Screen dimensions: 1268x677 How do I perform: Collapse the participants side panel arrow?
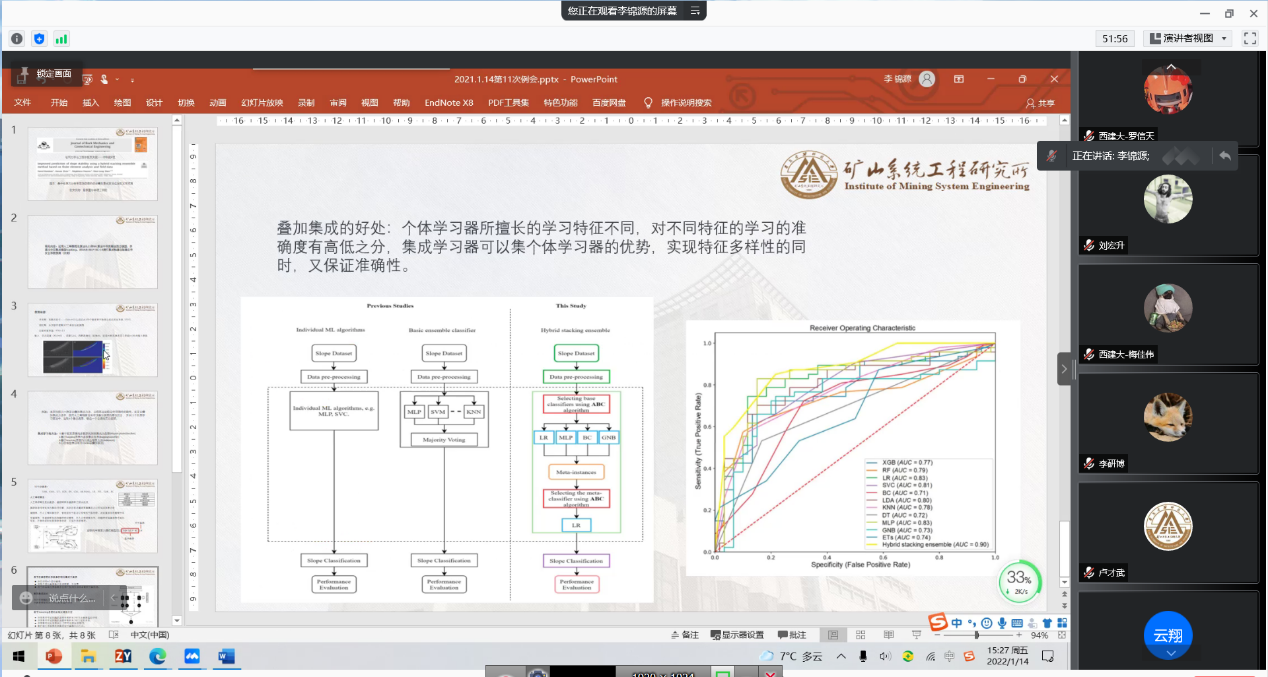[1064, 368]
